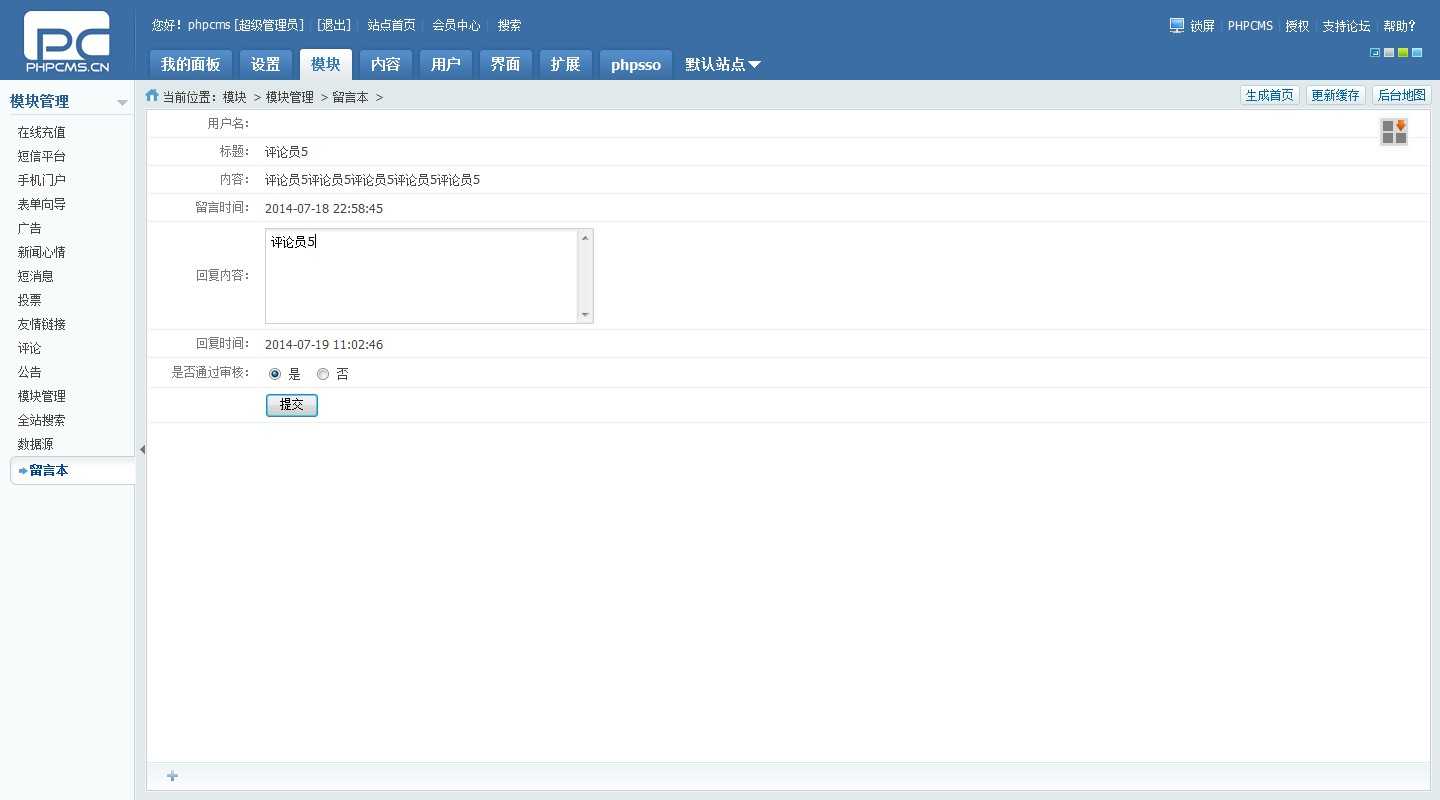Image resolution: width=1440 pixels, height=800 pixels.
Task: Click the lock screen monitor icon
Action: click(x=1177, y=25)
